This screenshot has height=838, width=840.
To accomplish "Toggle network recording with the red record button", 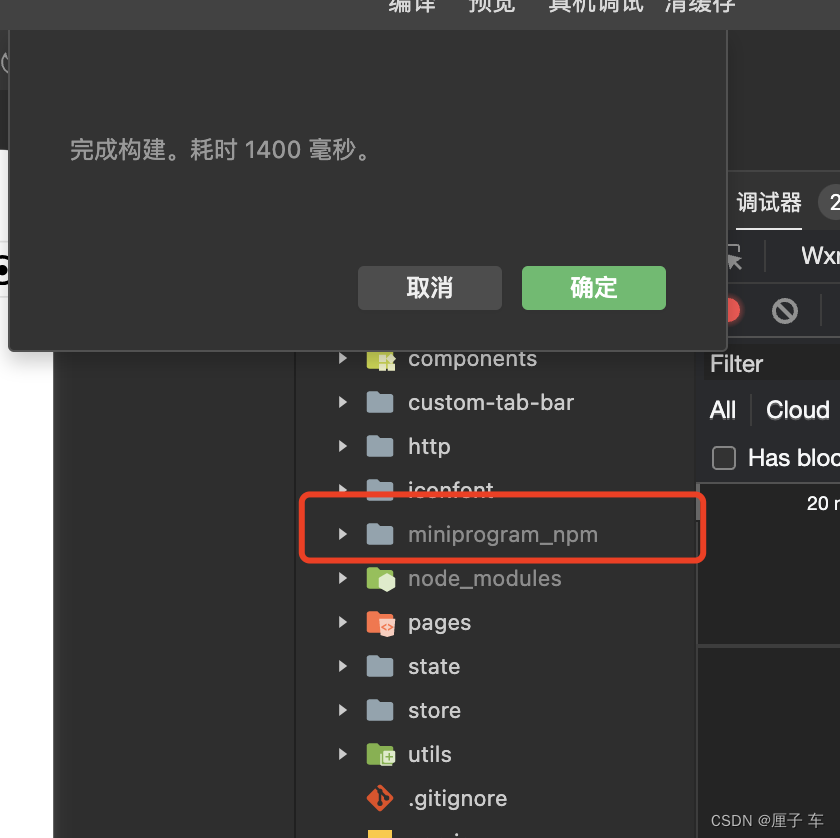I will [x=730, y=311].
